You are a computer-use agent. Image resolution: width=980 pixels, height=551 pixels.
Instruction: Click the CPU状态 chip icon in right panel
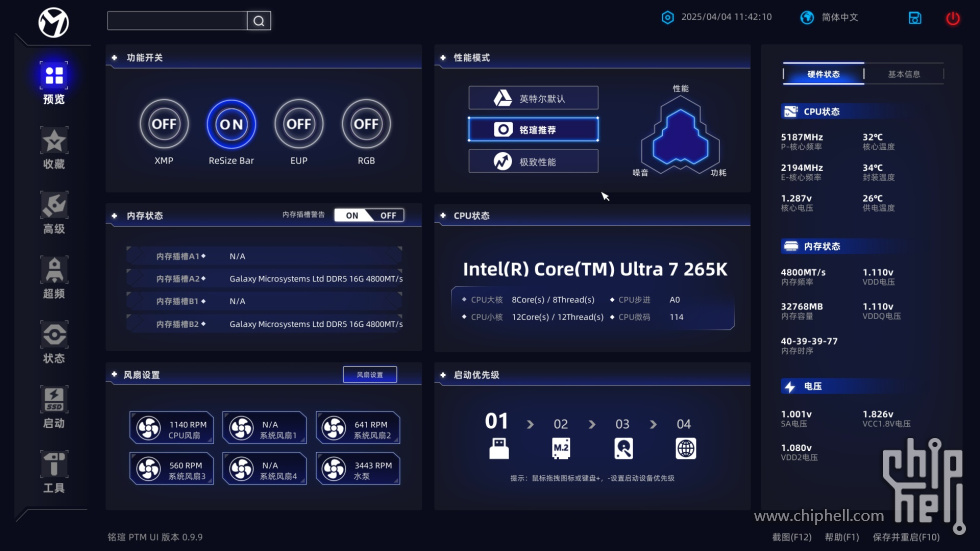click(x=791, y=111)
